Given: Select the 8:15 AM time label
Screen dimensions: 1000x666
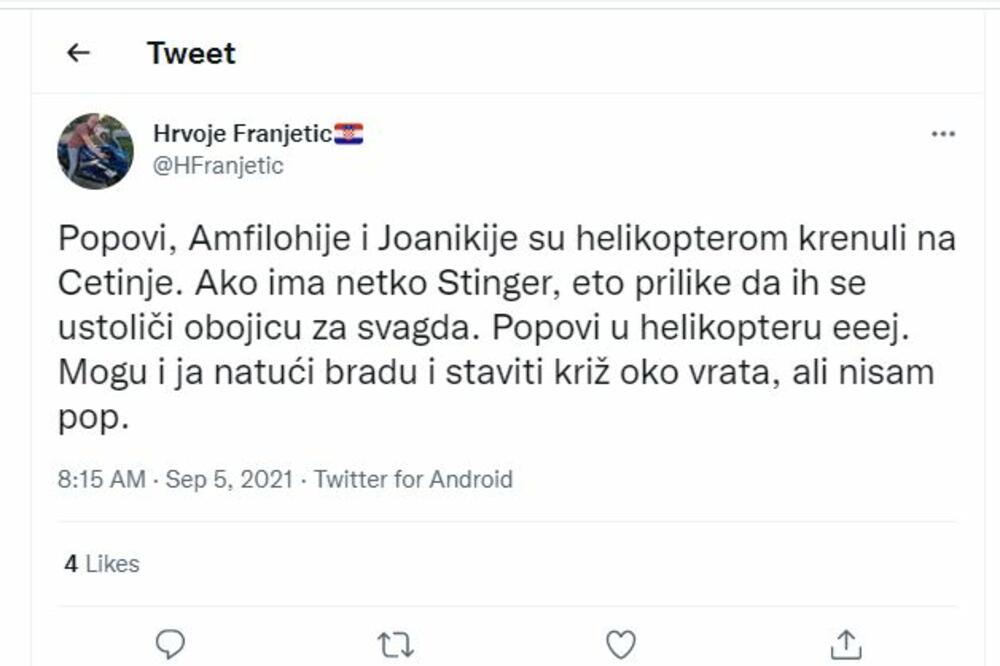Looking at the screenshot, I should (102, 480).
